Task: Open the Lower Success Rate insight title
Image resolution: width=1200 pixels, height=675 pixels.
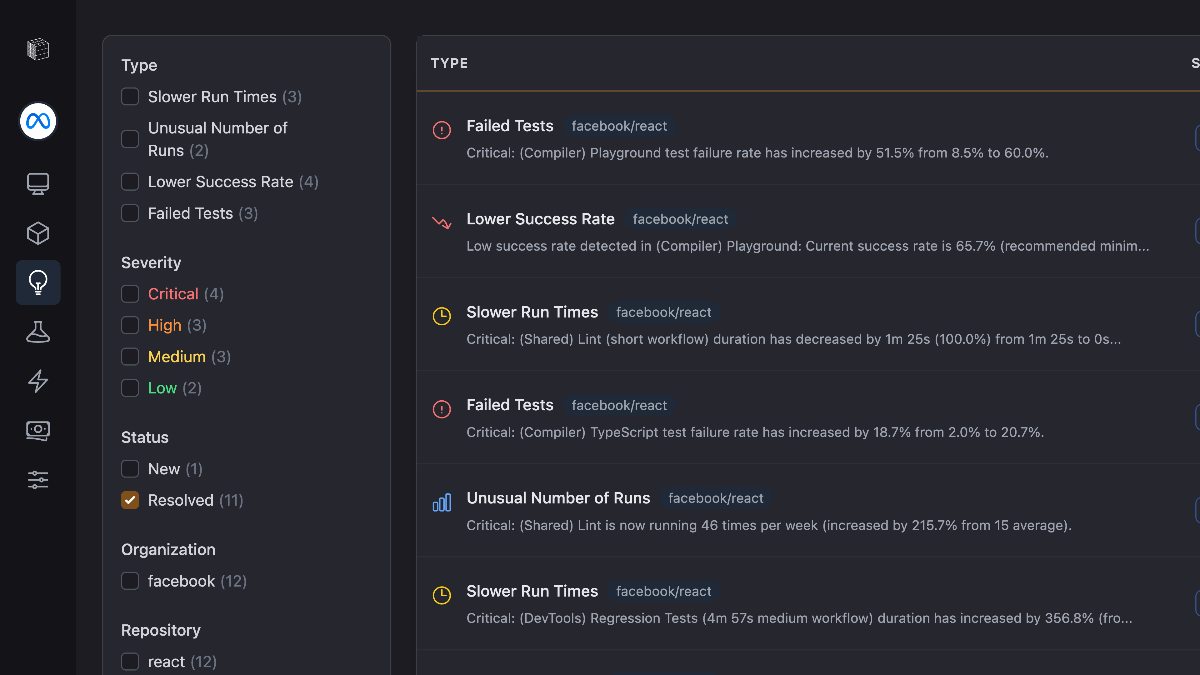Action: pyautogui.click(x=541, y=219)
